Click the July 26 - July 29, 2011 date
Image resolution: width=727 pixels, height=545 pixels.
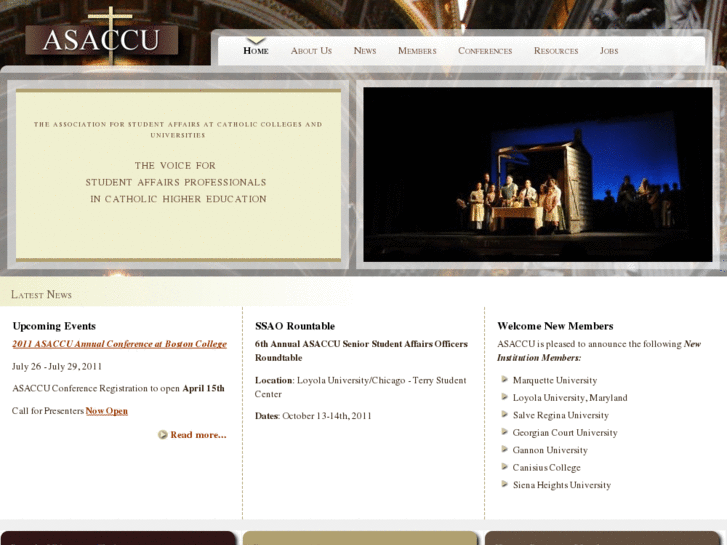coord(57,366)
